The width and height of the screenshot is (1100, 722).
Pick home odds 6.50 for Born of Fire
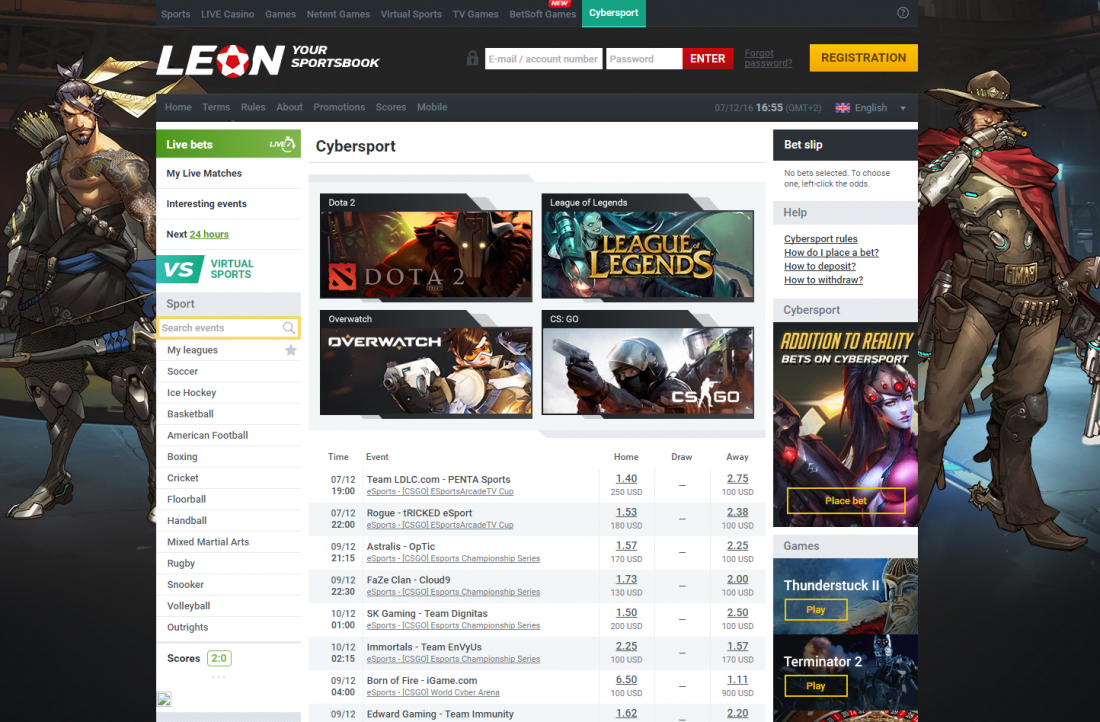[x=626, y=680]
